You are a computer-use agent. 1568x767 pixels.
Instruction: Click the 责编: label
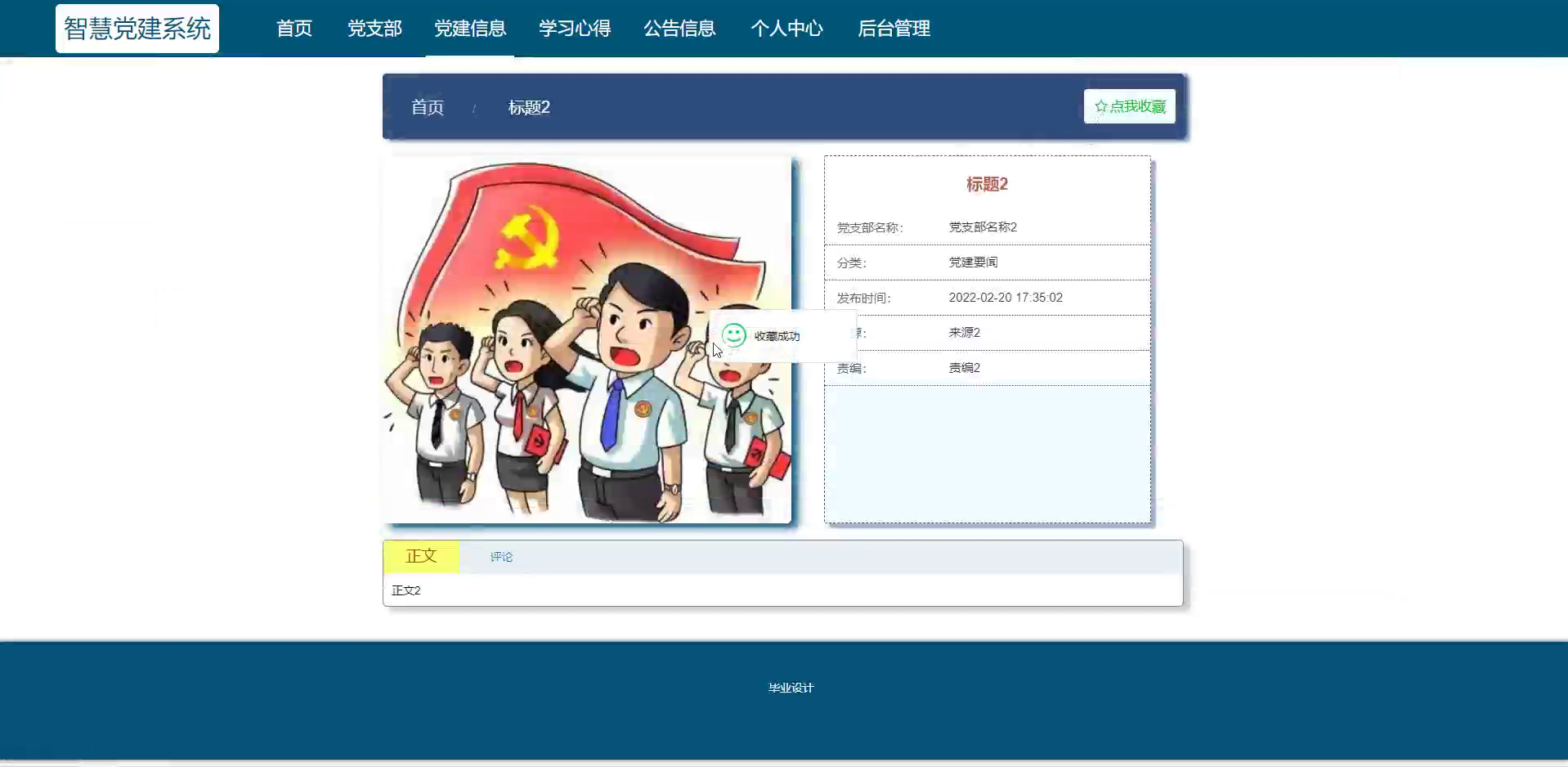coord(851,368)
